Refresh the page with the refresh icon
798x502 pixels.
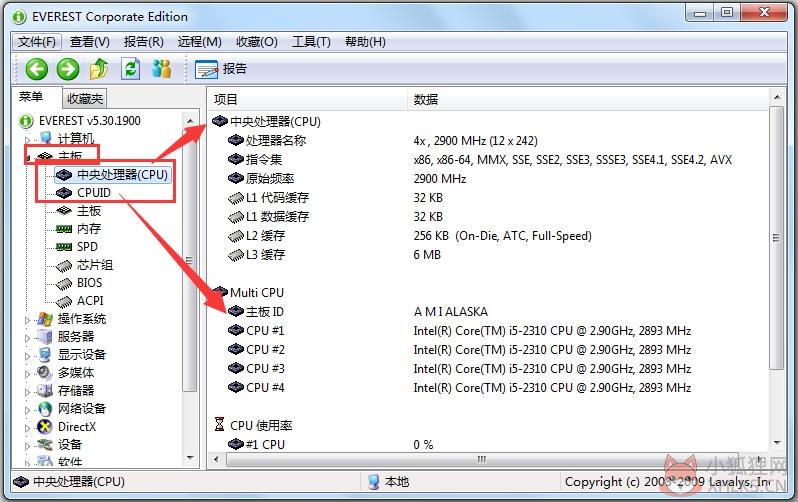(x=130, y=68)
